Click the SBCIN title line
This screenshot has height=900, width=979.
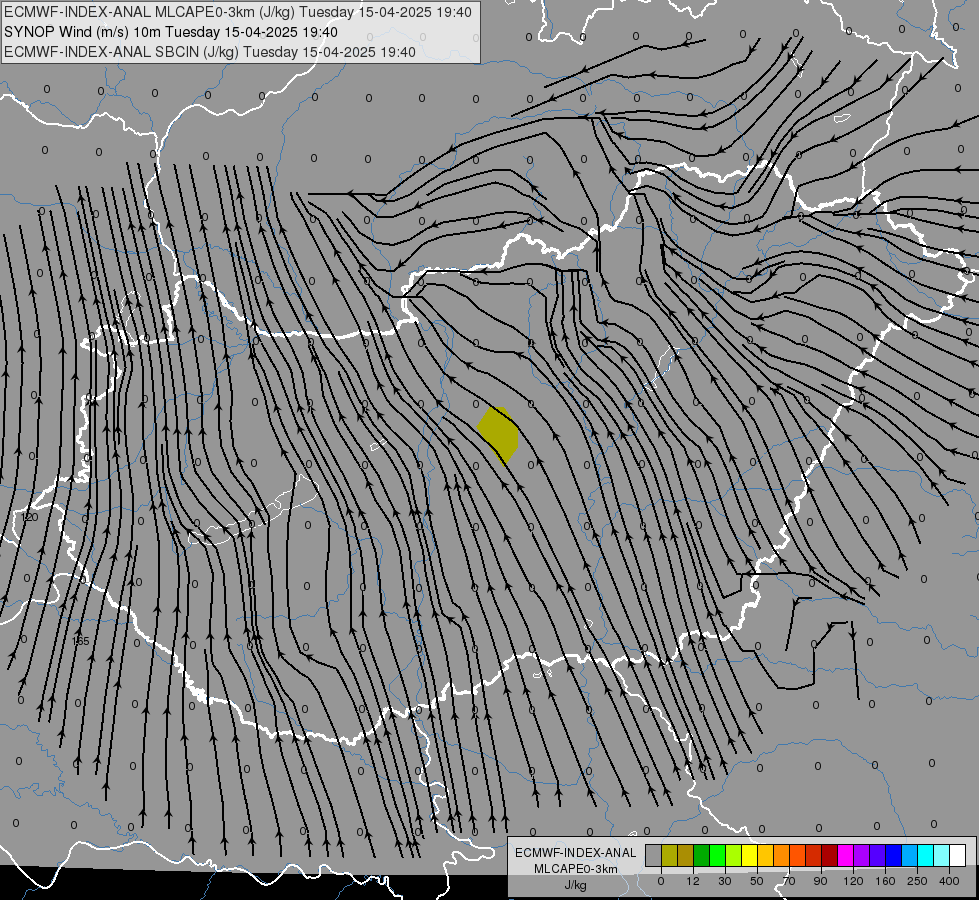click(210, 52)
